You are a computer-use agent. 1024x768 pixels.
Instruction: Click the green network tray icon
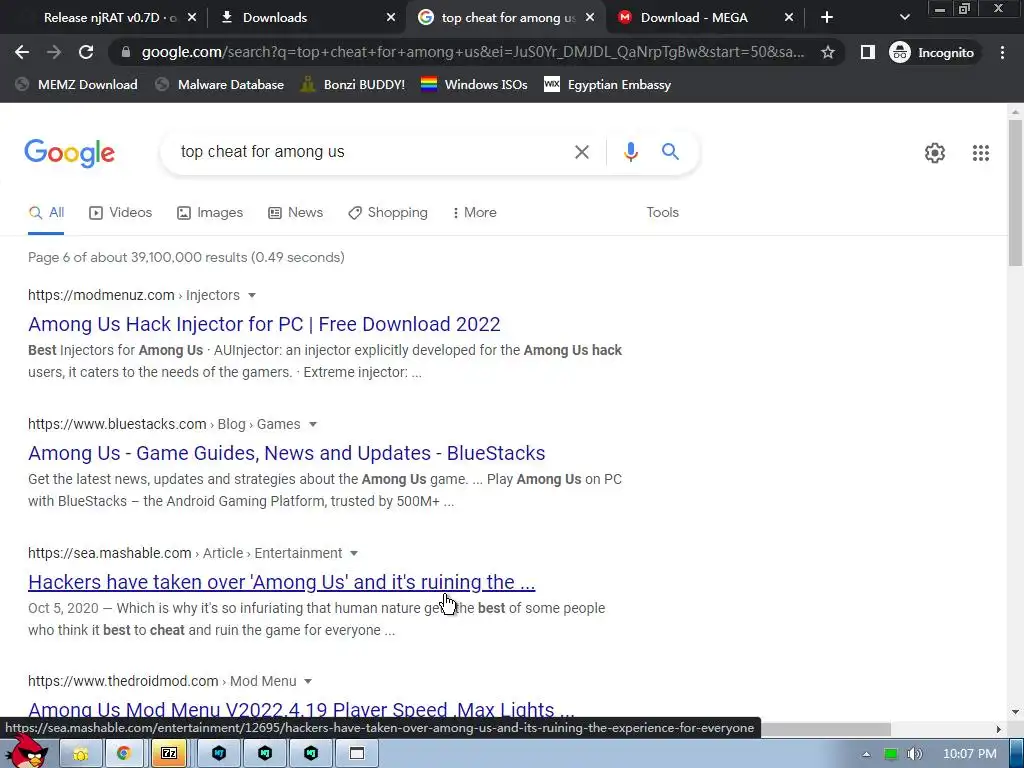click(x=890, y=754)
